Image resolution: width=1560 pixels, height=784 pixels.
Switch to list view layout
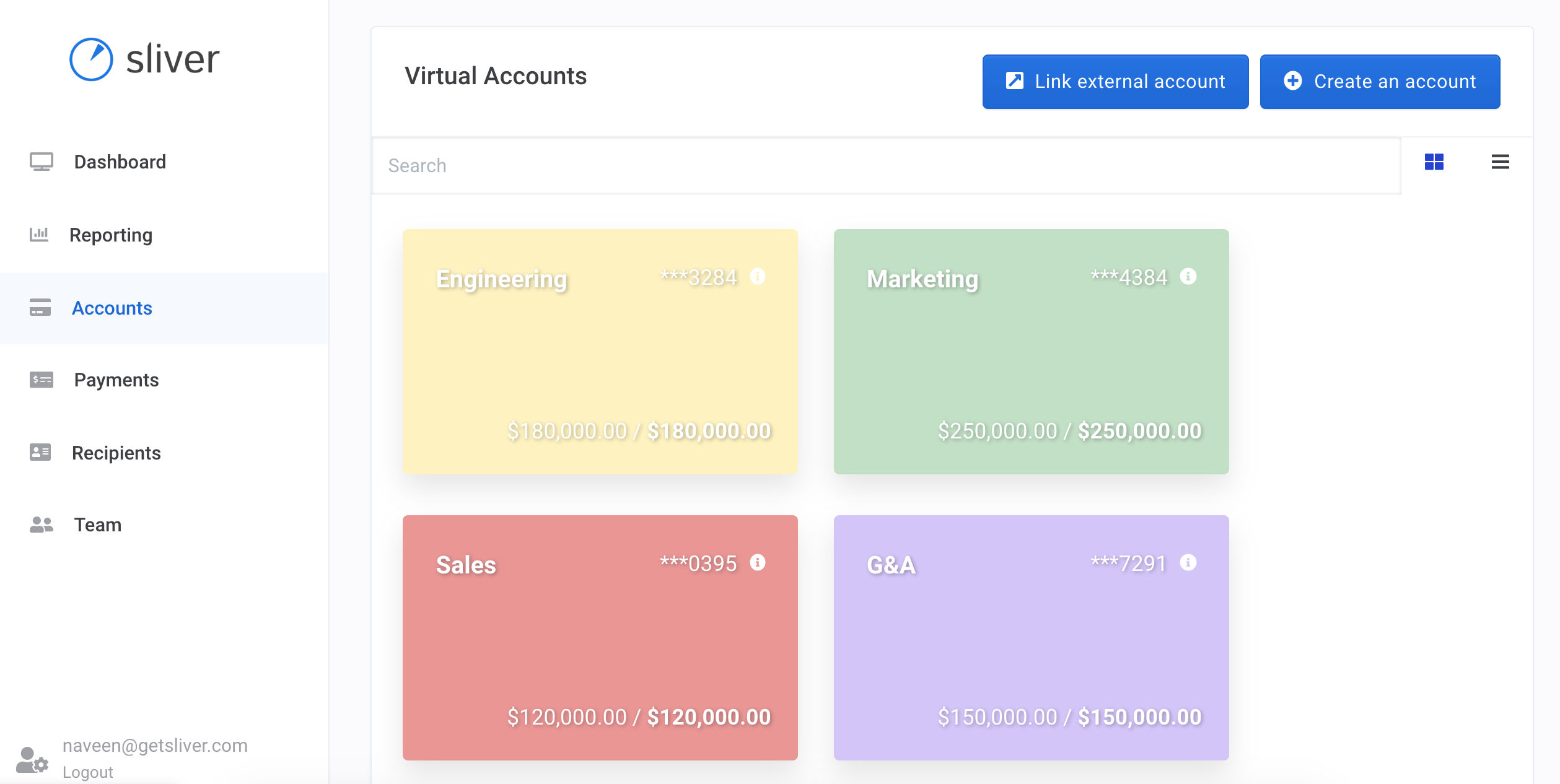[x=1501, y=162]
